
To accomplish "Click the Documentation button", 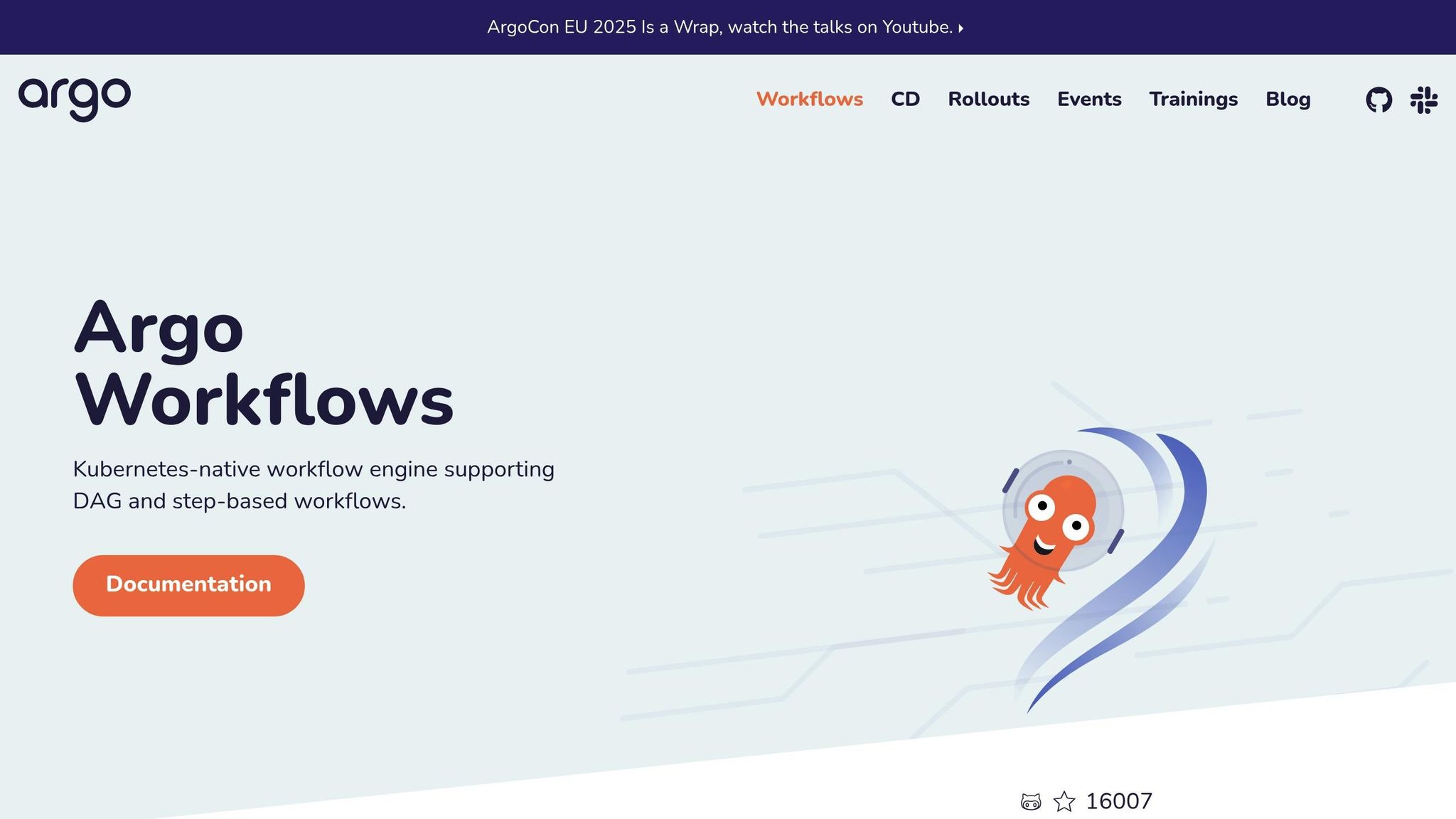I will click(188, 584).
